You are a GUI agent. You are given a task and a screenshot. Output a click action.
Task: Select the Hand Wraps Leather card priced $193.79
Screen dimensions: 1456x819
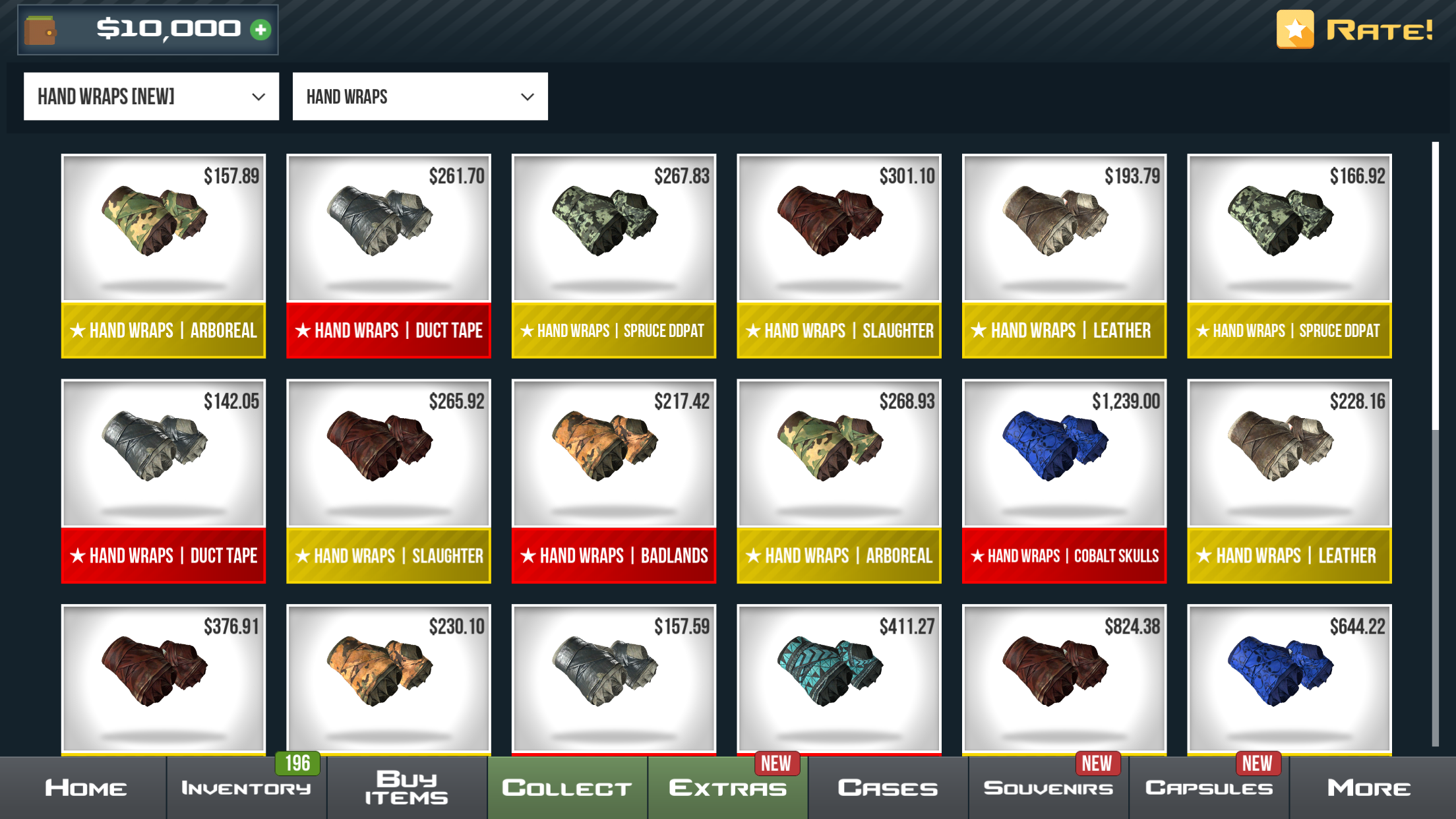[x=1064, y=256]
